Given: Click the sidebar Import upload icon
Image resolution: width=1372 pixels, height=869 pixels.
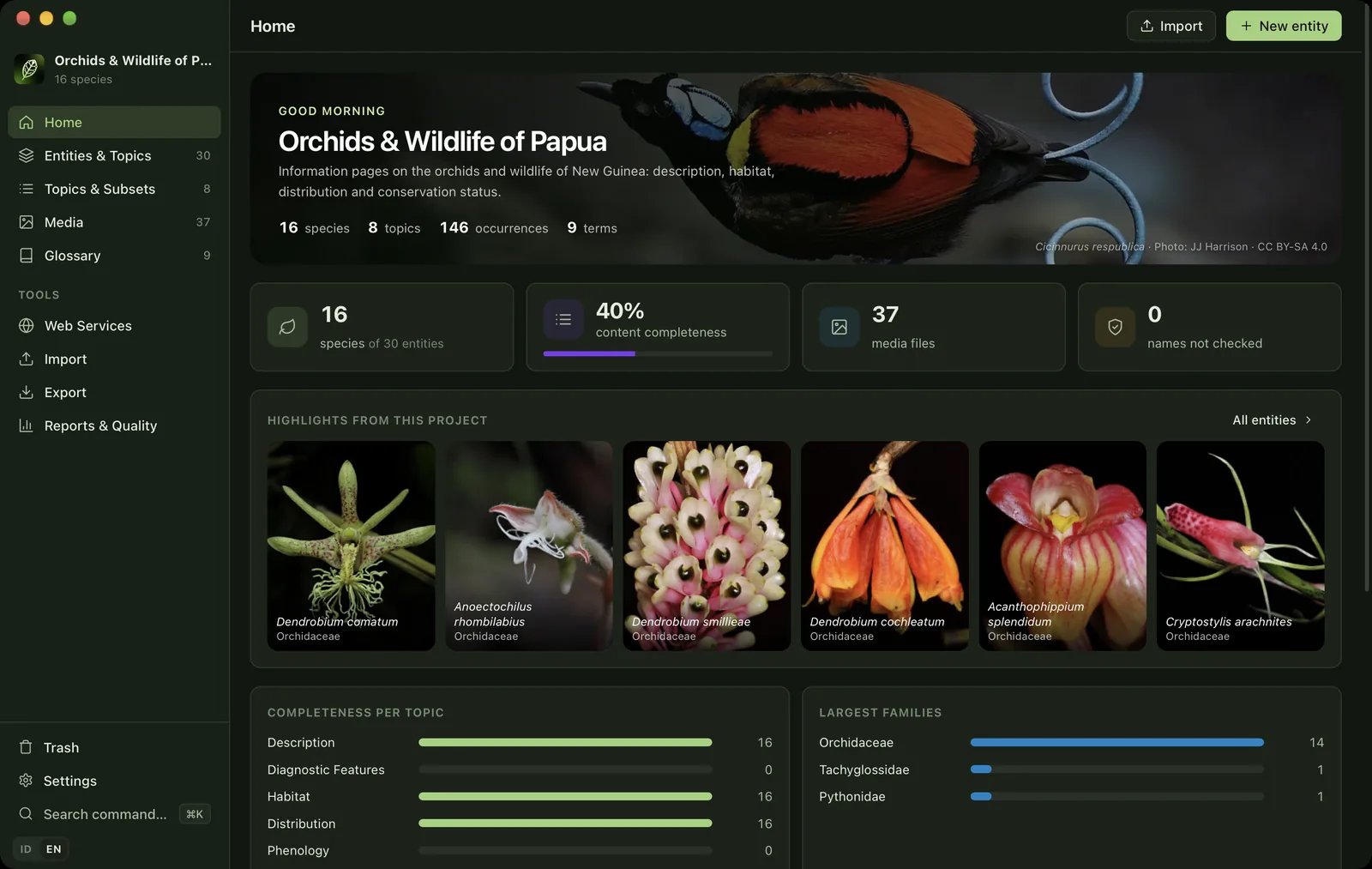Looking at the screenshot, I should 27,359.
